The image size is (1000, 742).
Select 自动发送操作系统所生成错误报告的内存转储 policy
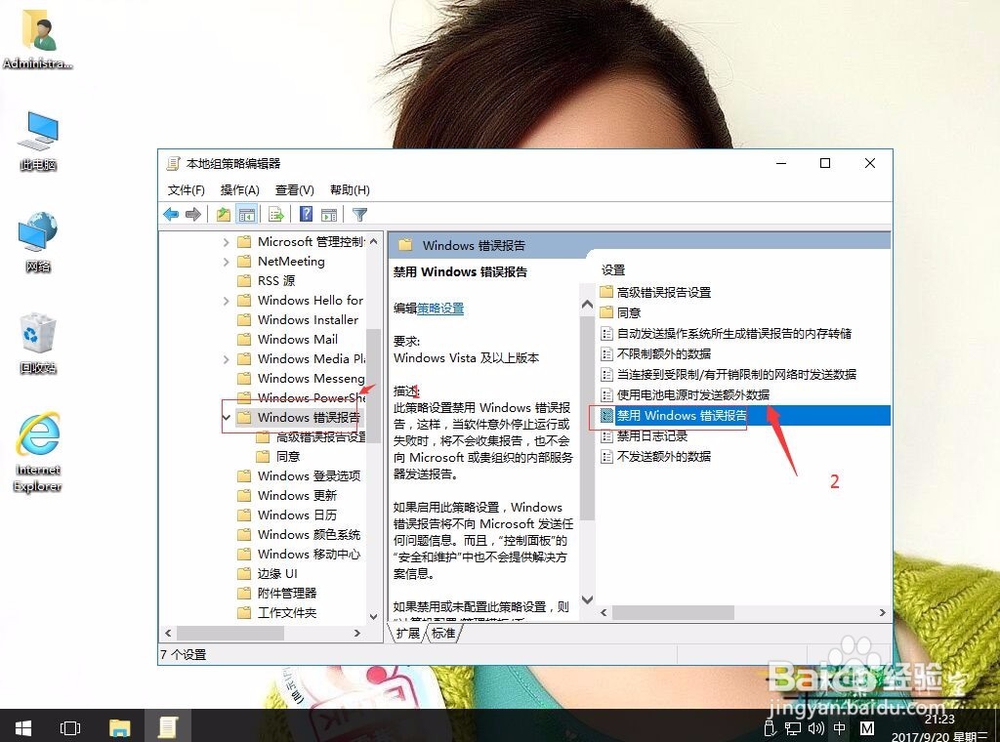click(x=726, y=333)
